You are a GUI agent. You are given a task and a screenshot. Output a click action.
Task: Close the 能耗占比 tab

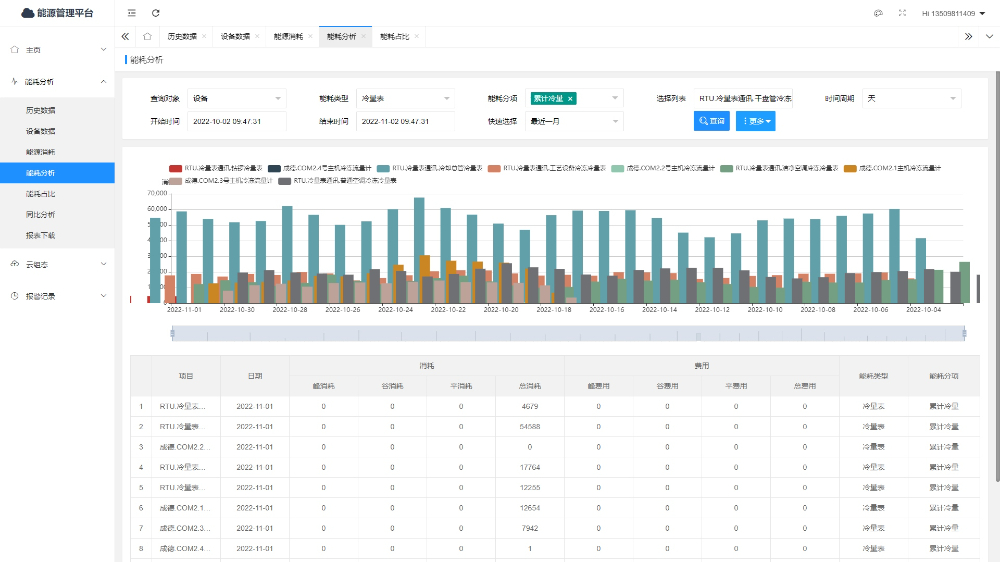coord(416,36)
